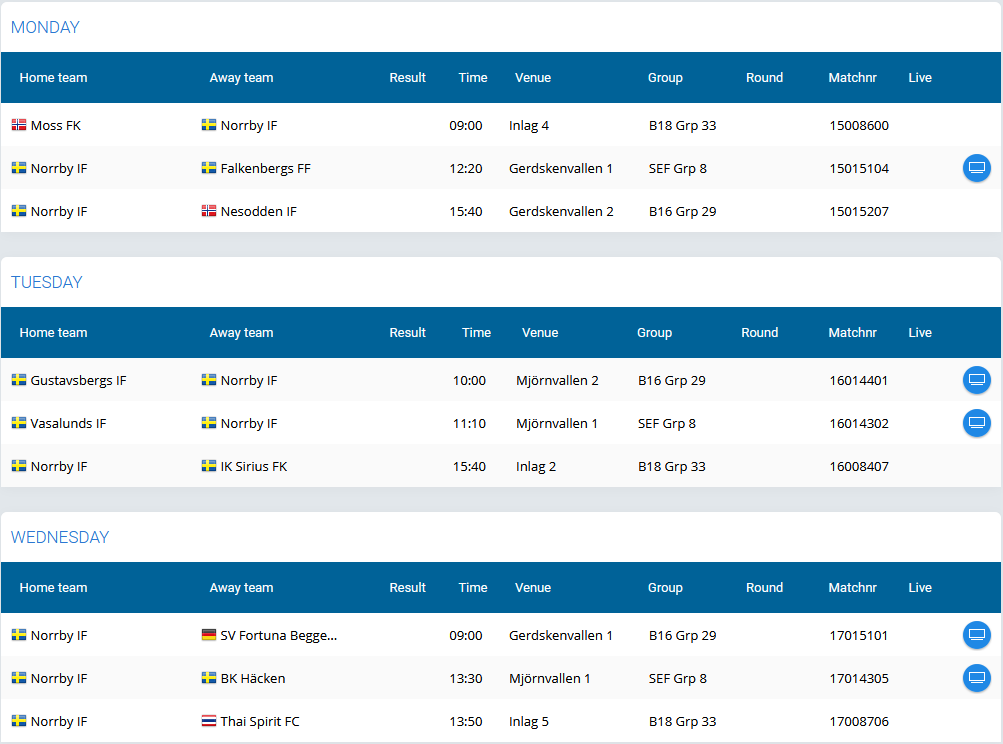The height and width of the screenshot is (744, 1003).
Task: Click the 13:50 match time on Wednesday
Action: click(x=466, y=721)
